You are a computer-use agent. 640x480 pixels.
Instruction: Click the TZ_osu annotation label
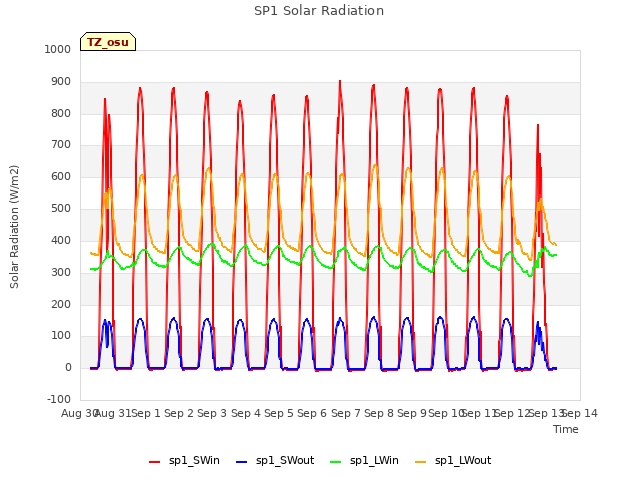108,42
